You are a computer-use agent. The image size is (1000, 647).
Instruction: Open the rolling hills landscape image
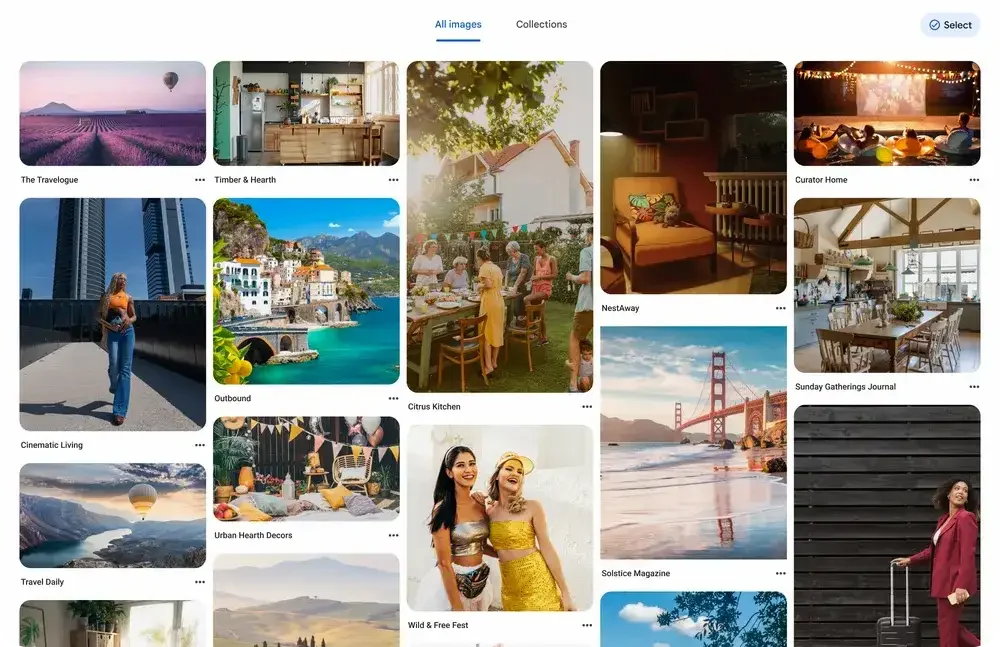(306, 600)
